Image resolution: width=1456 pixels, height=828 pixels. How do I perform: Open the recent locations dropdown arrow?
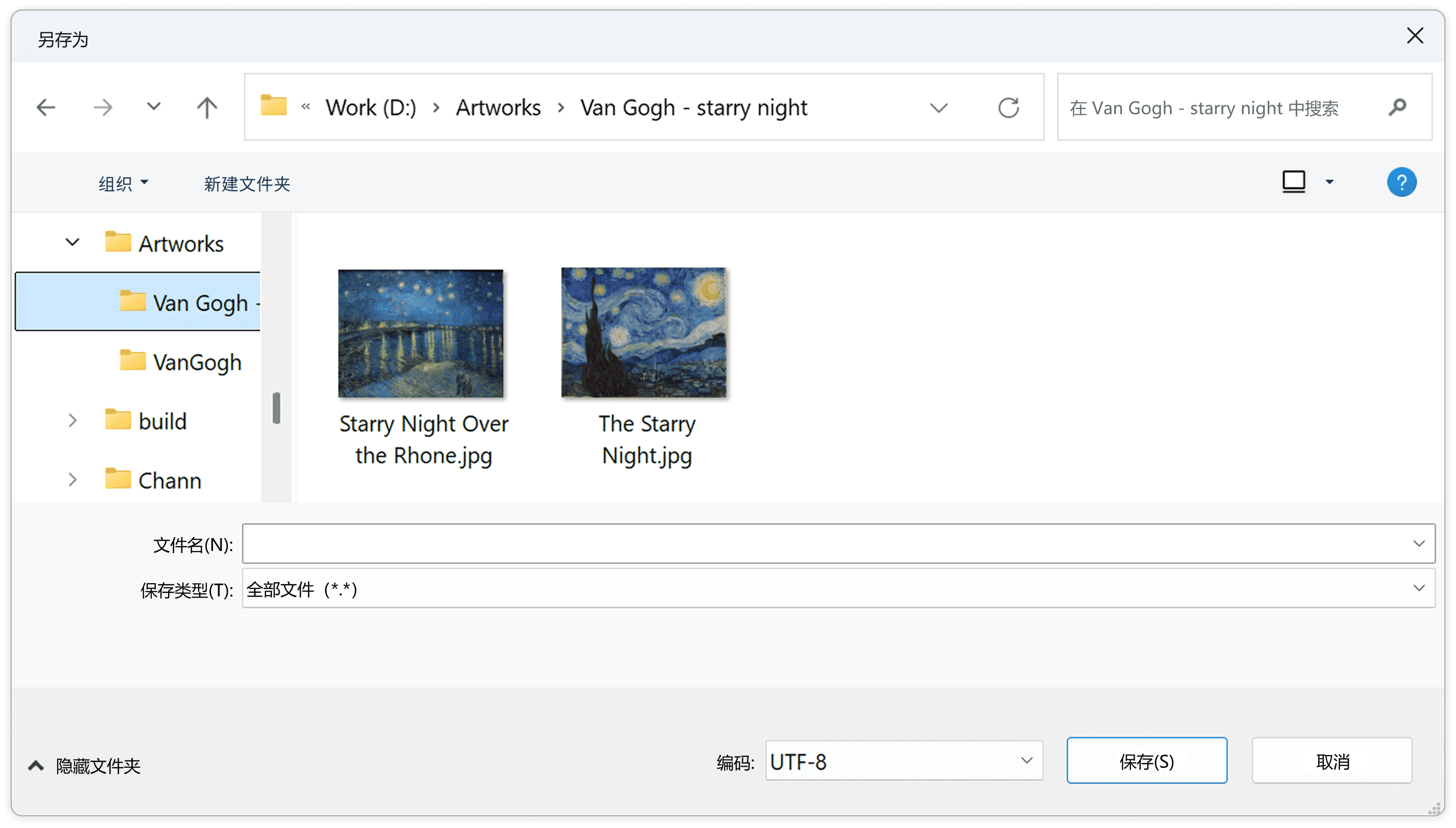(153, 106)
